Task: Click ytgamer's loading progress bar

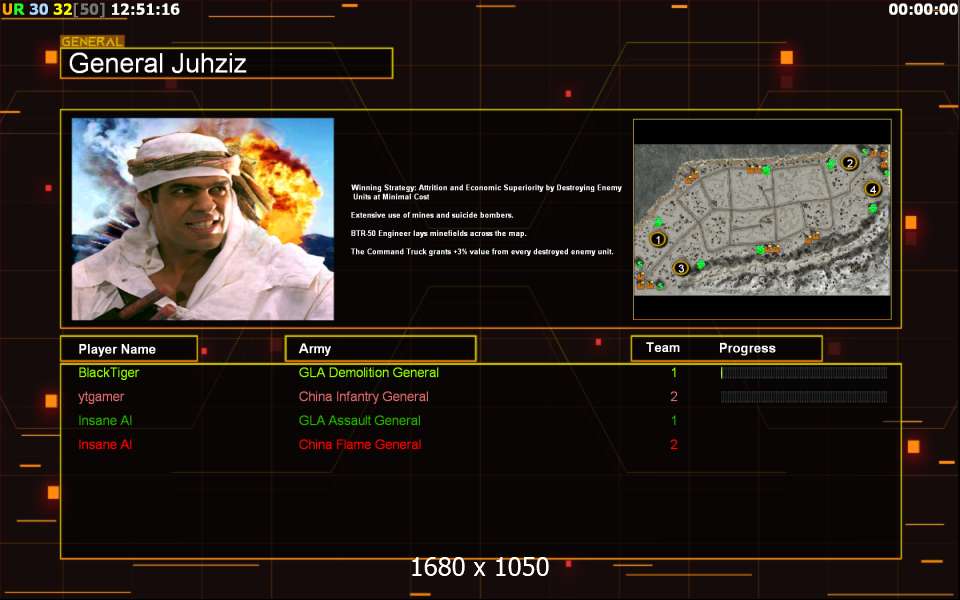Action: (804, 397)
